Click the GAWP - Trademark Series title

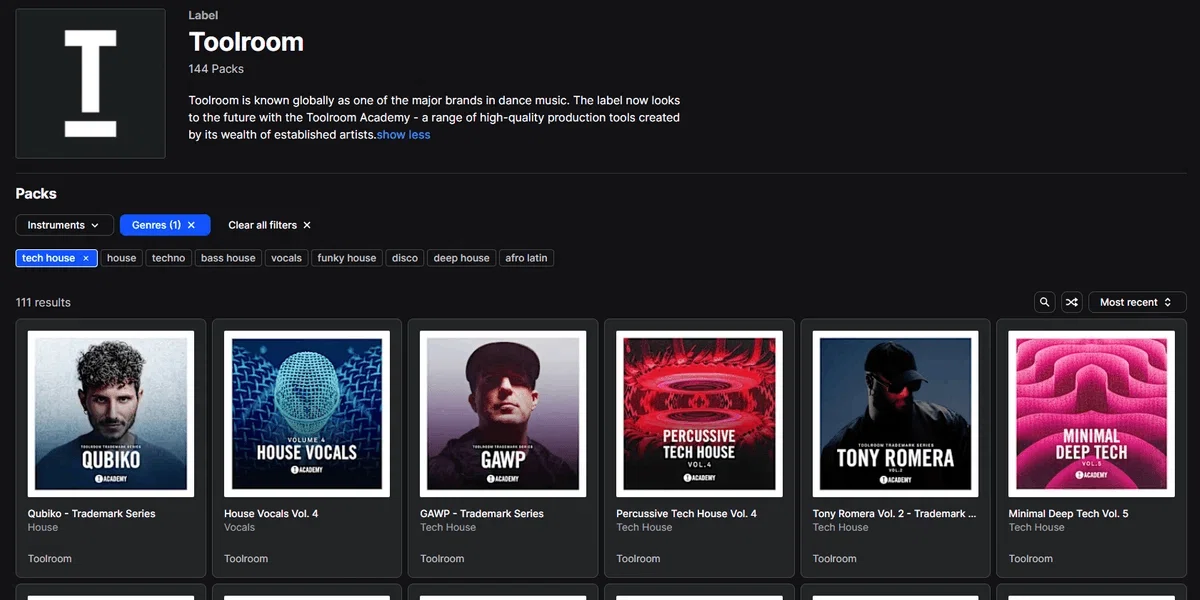pyautogui.click(x=482, y=514)
